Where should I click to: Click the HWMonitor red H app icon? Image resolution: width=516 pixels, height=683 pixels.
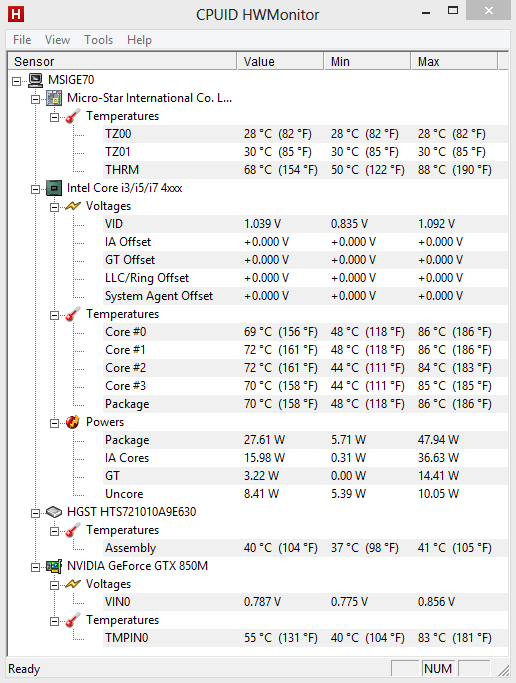point(16,14)
